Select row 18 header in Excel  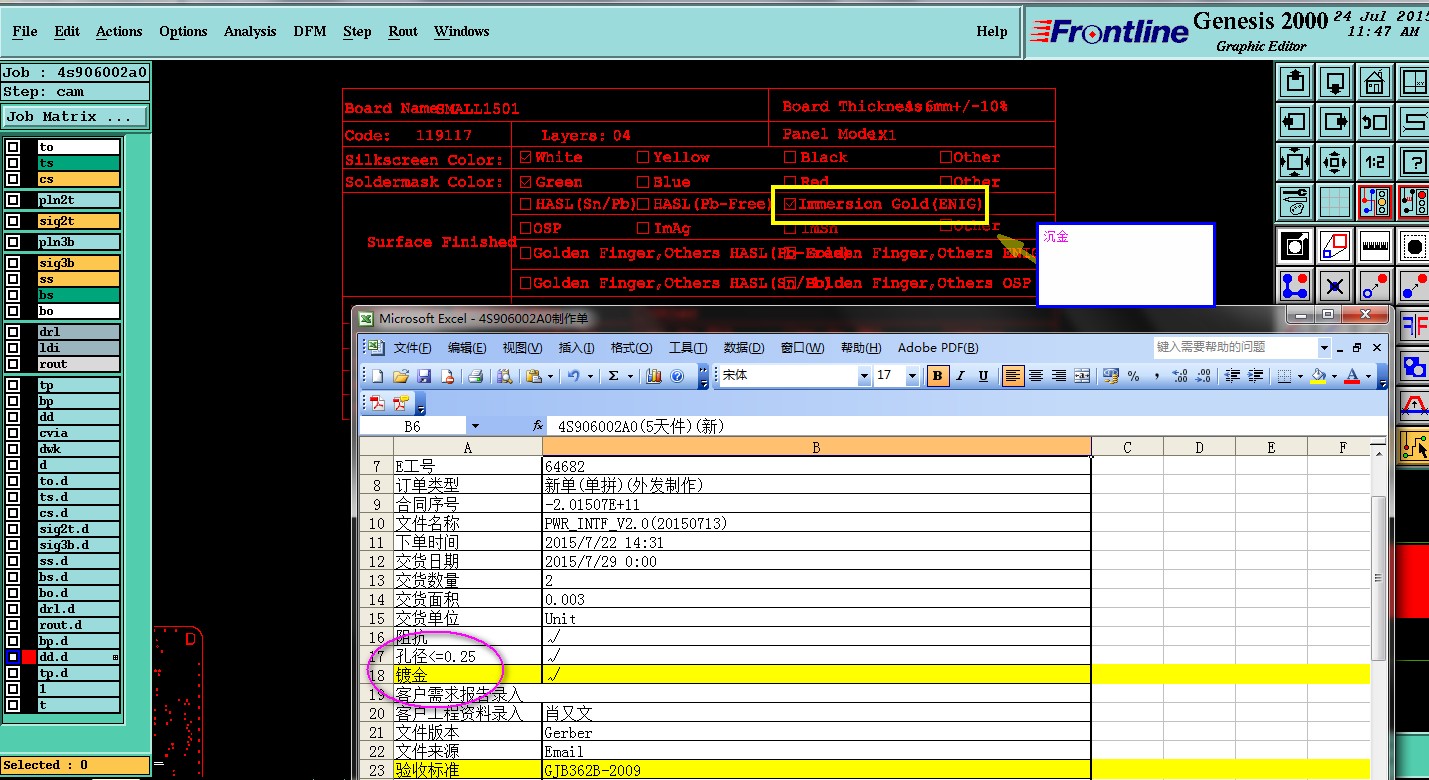[376, 675]
